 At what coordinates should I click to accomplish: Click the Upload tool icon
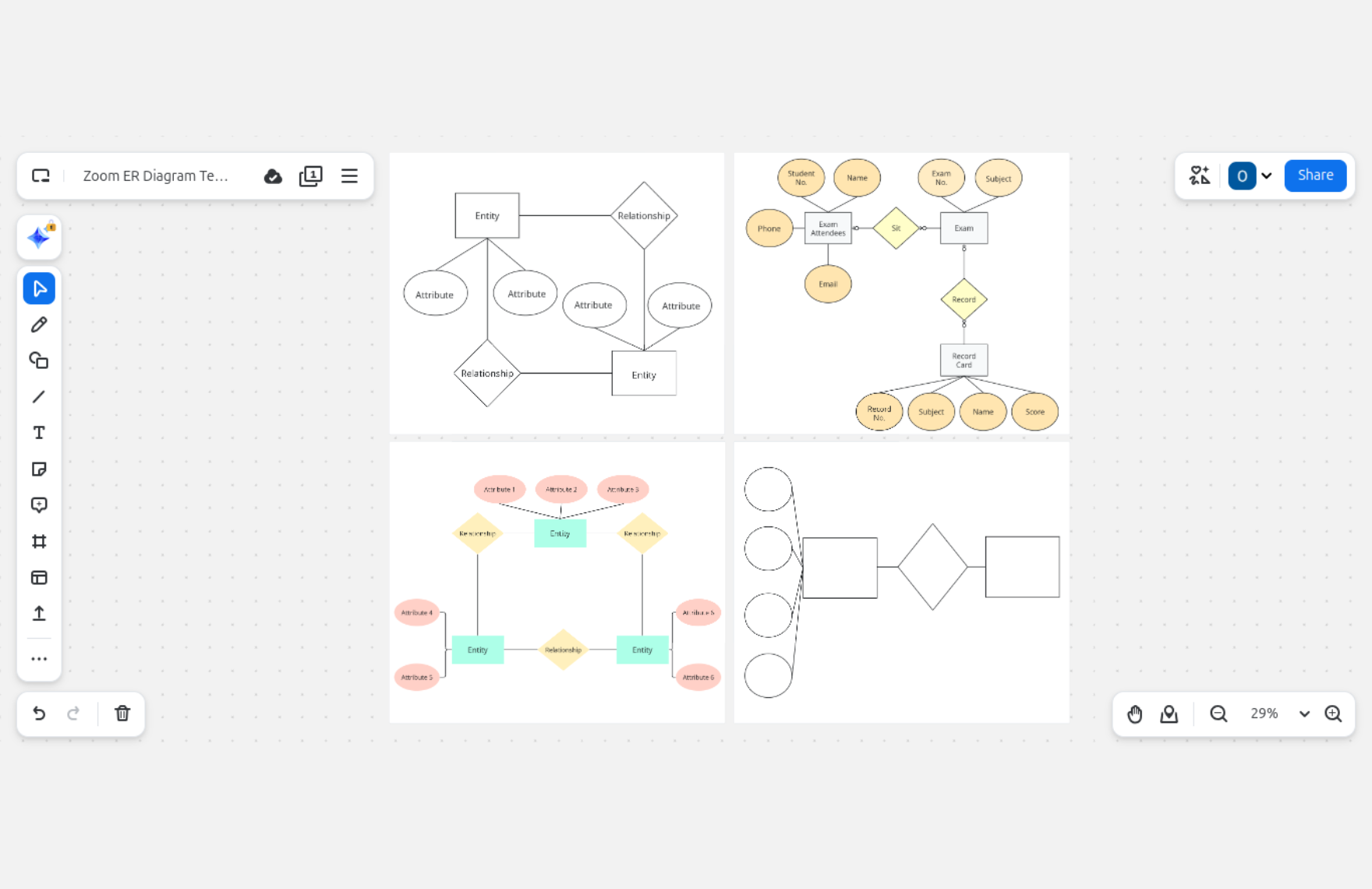tap(39, 614)
